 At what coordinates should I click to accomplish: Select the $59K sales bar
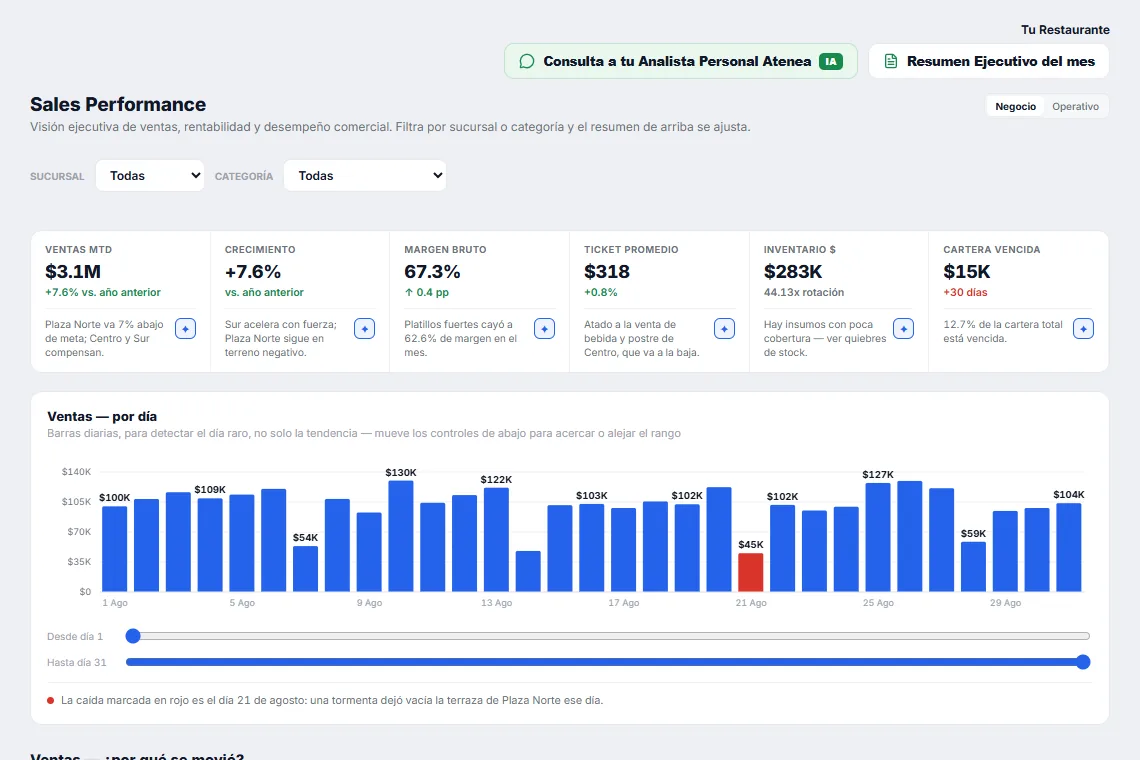[973, 567]
